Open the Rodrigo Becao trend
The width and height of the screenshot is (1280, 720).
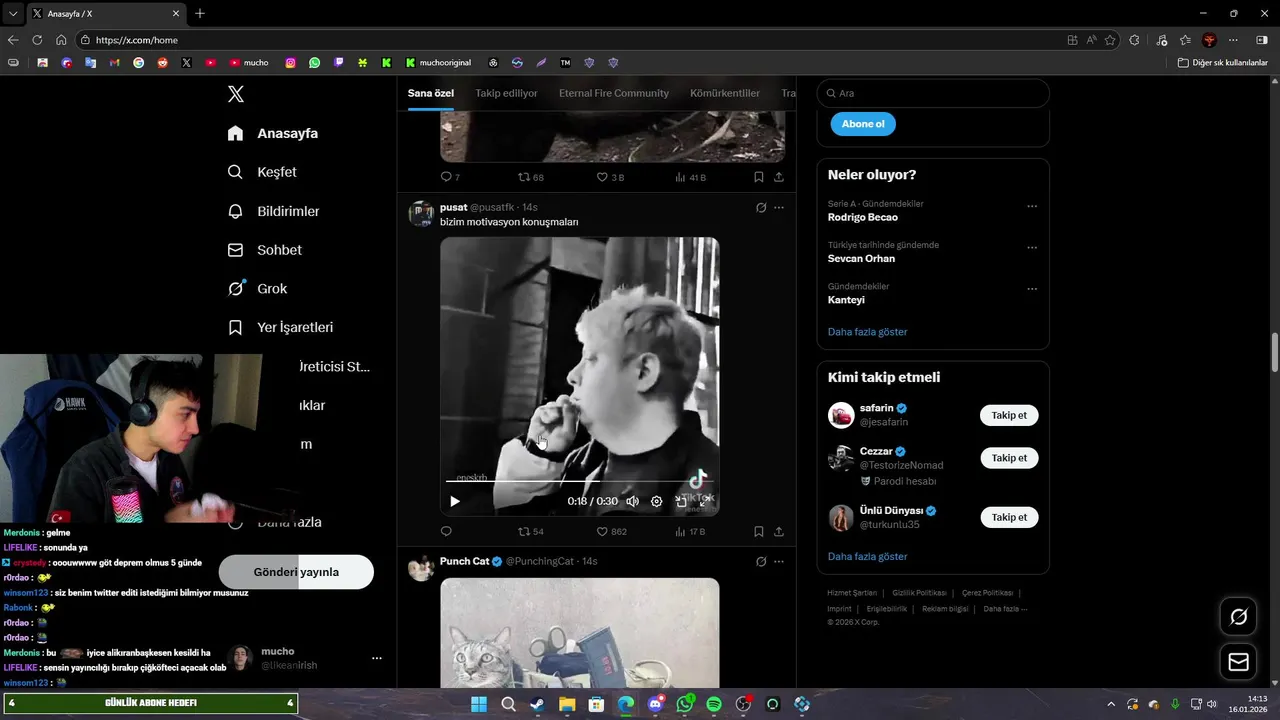click(863, 217)
